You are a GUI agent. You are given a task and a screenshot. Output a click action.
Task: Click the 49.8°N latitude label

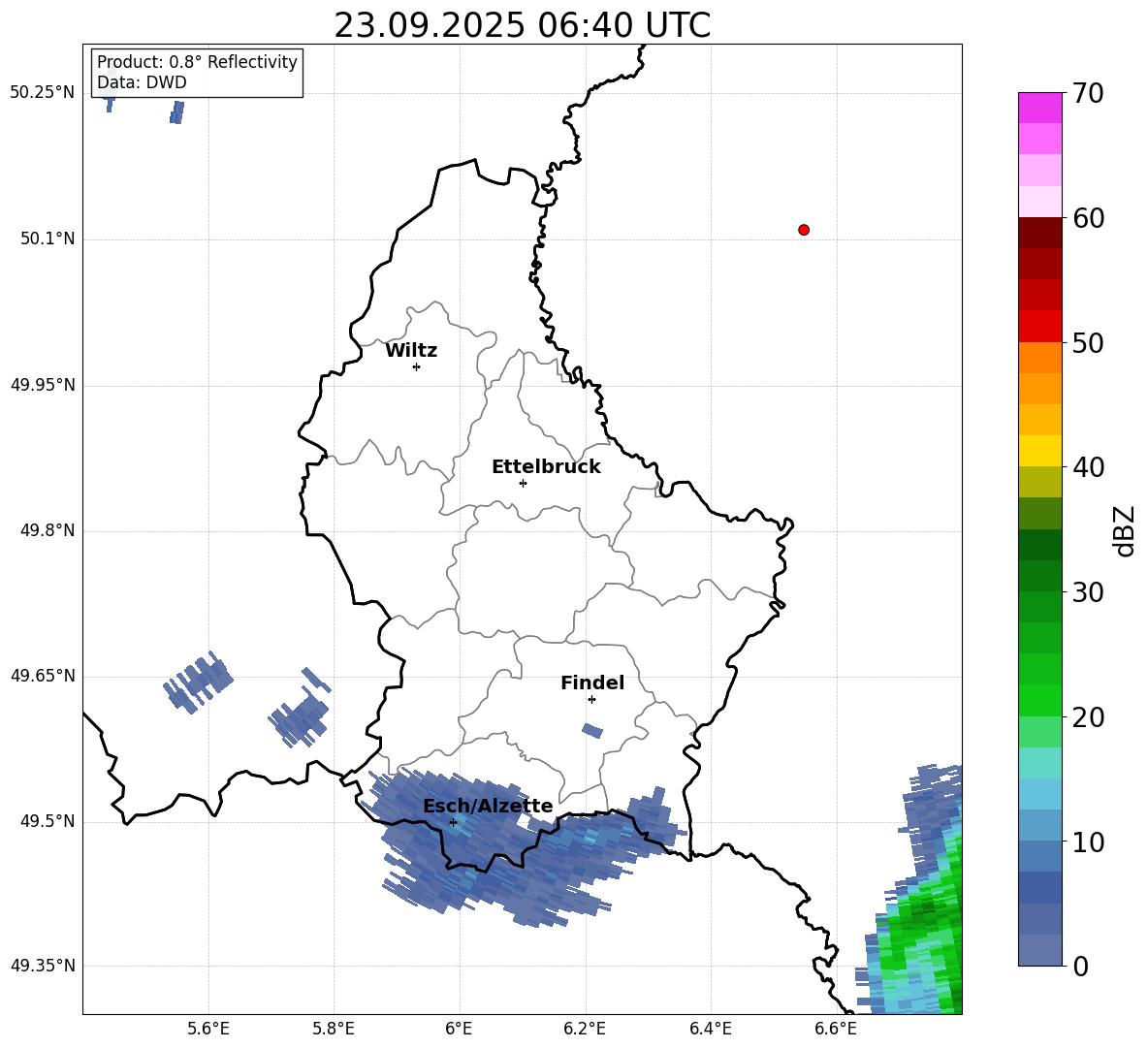click(x=48, y=530)
